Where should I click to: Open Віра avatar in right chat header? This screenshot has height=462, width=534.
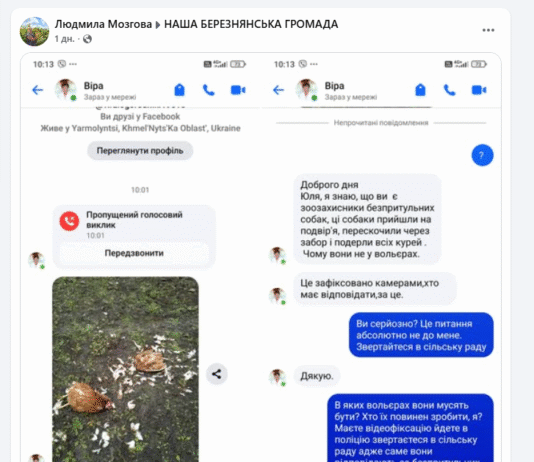tap(306, 90)
